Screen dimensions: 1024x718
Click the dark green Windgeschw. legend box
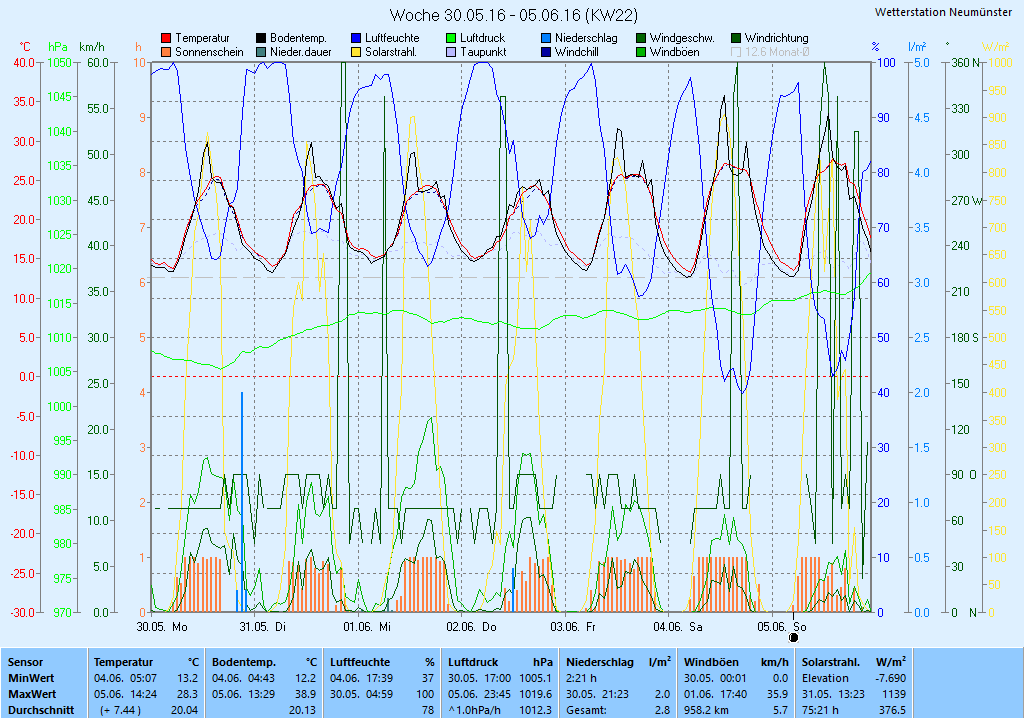point(641,38)
